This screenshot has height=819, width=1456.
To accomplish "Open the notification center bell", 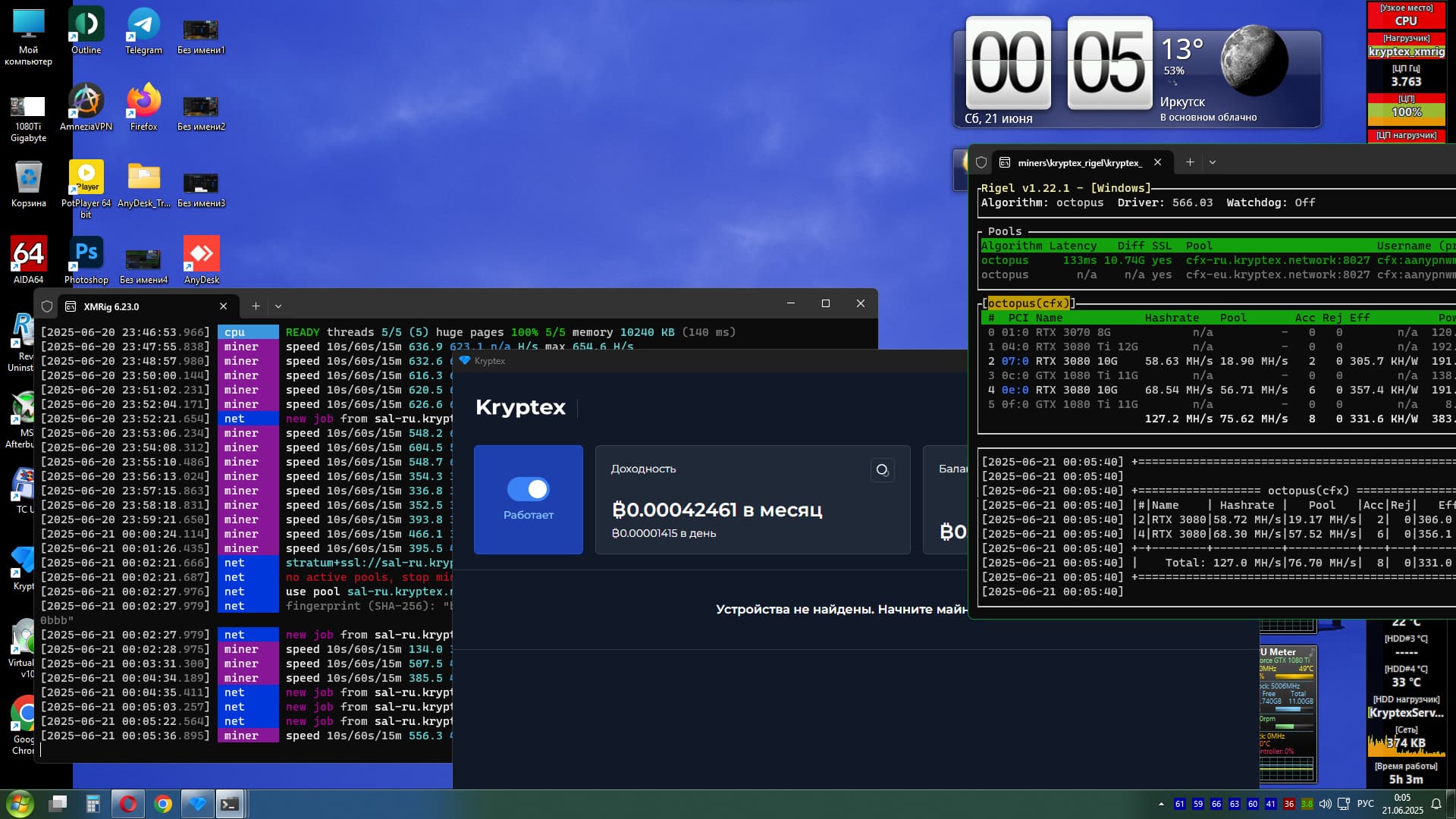I will pyautogui.click(x=1436, y=804).
